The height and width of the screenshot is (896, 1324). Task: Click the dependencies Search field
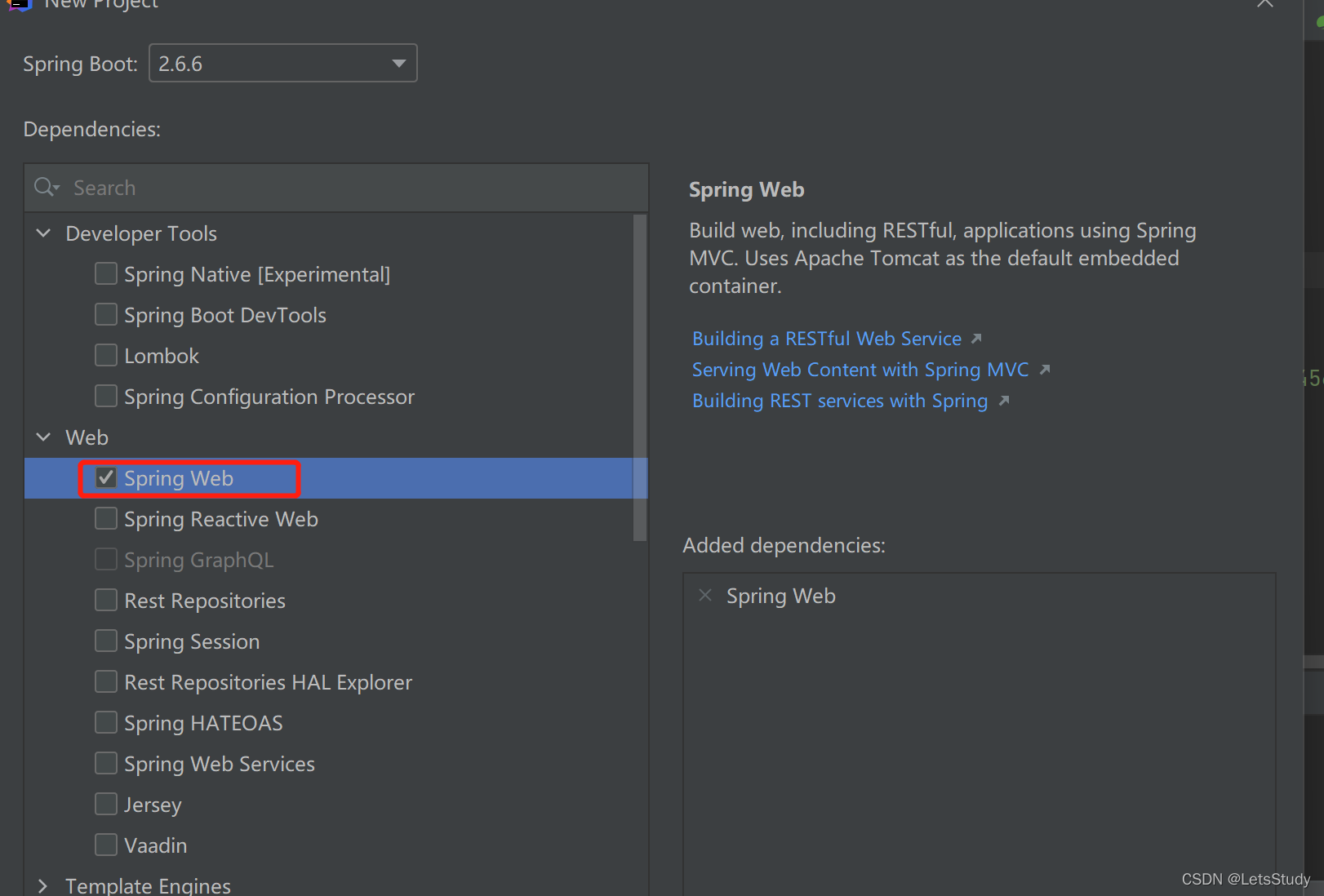(336, 188)
